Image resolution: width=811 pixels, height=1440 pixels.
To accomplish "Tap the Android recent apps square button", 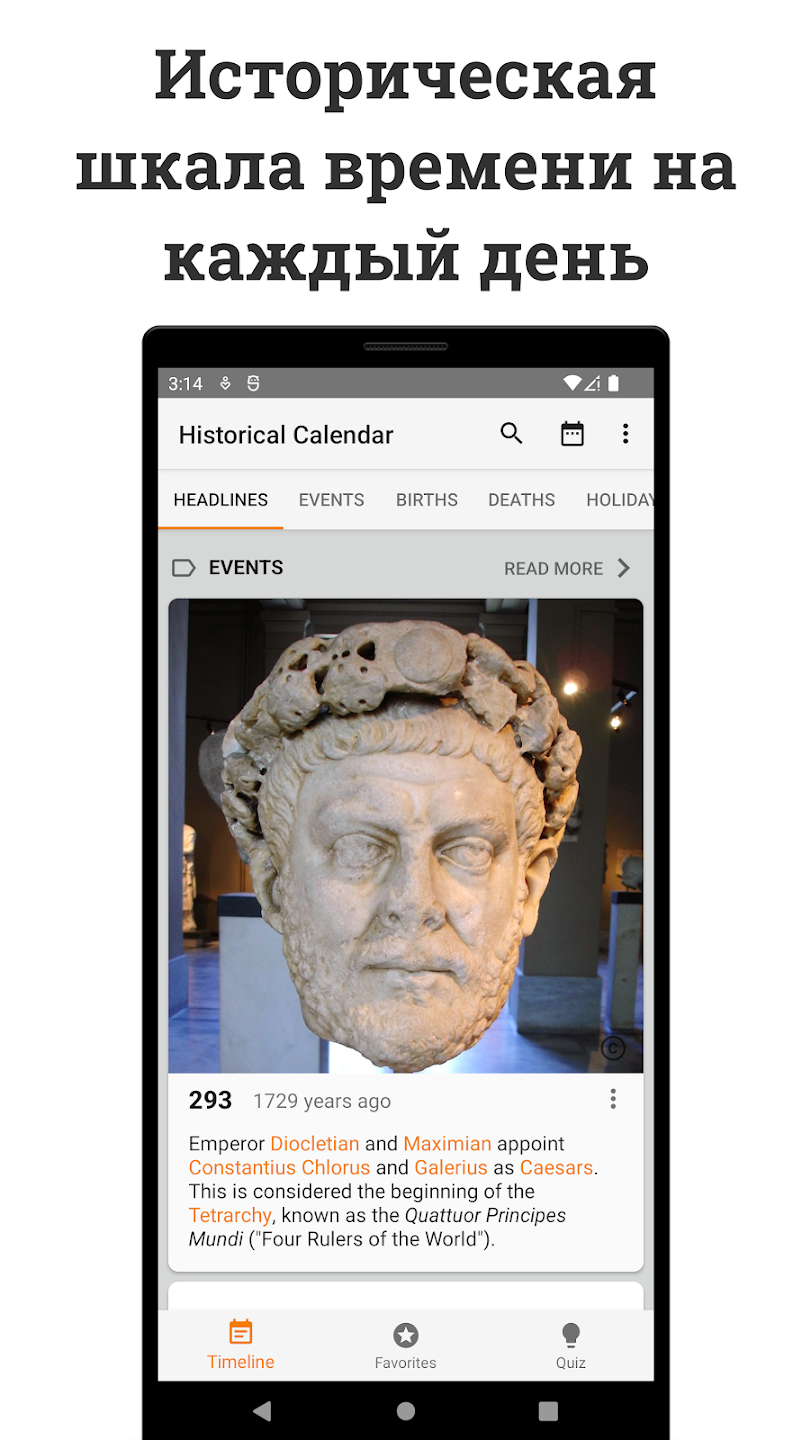I will 548,1411.
